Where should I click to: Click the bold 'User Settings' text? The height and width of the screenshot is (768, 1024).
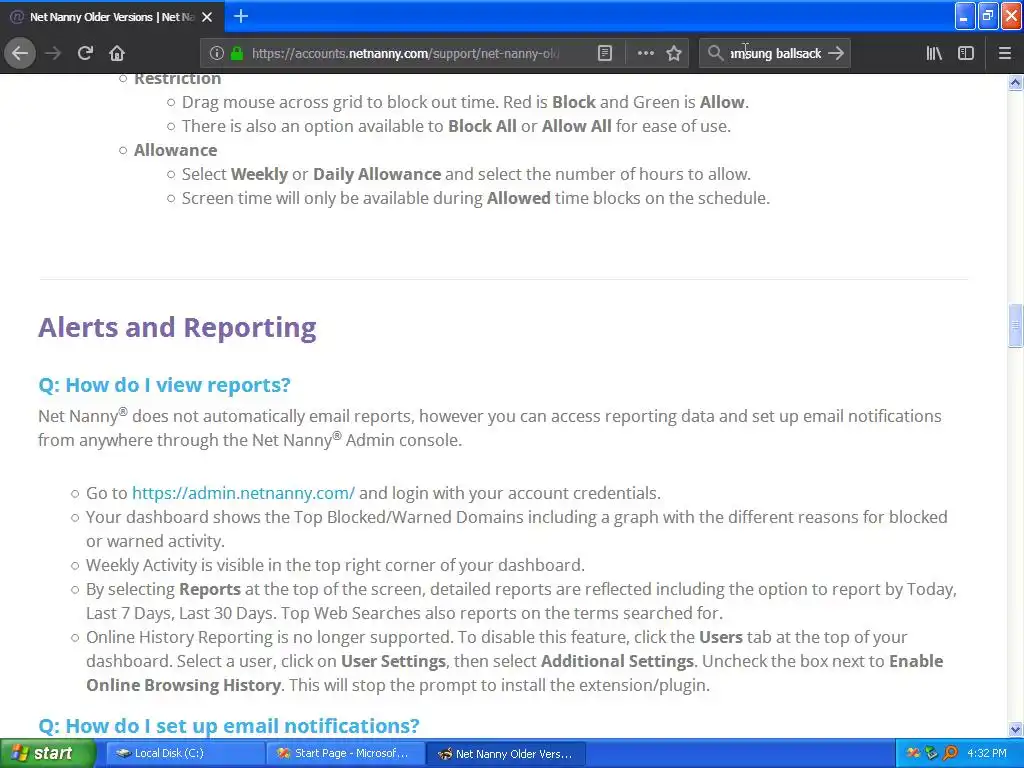click(393, 661)
